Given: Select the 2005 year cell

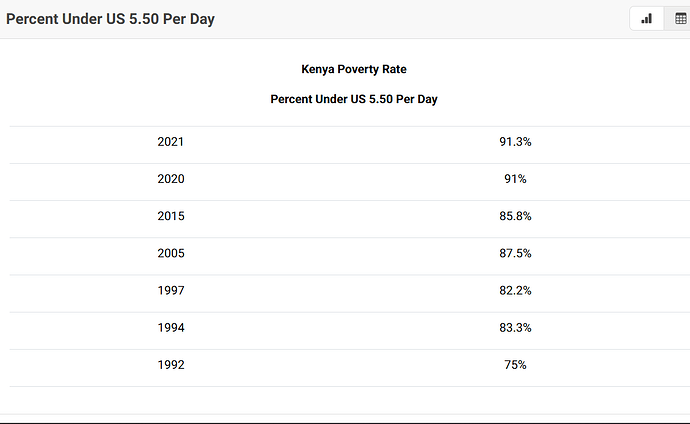Looking at the screenshot, I should [171, 254].
